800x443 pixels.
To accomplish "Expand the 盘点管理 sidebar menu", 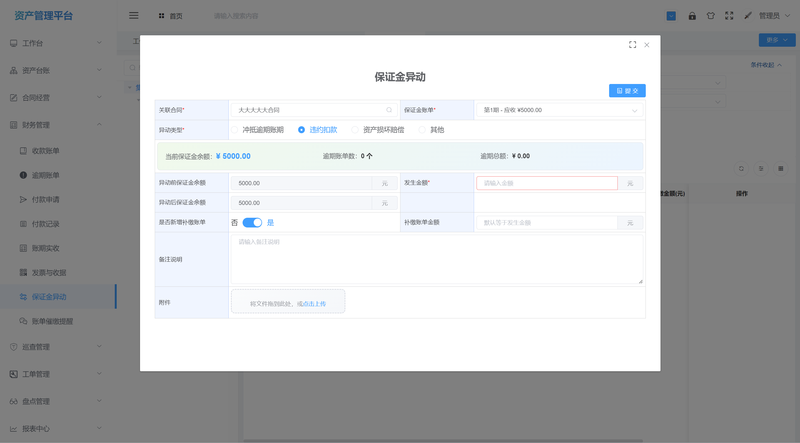I will click(99, 401).
